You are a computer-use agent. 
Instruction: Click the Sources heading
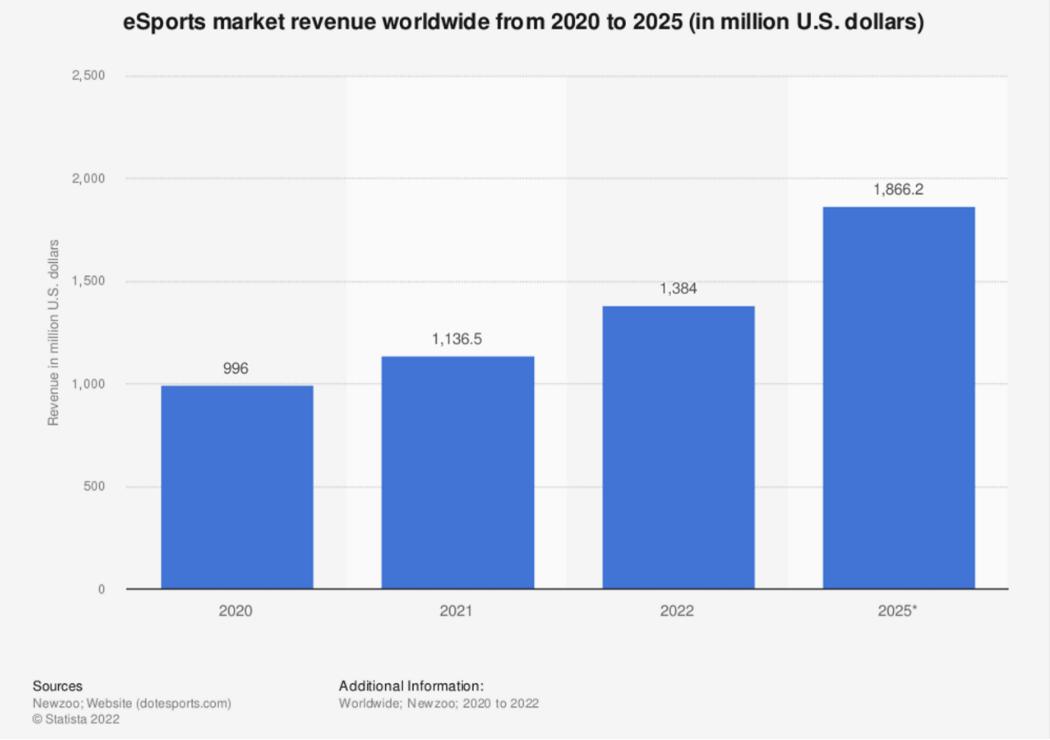pyautogui.click(x=57, y=686)
